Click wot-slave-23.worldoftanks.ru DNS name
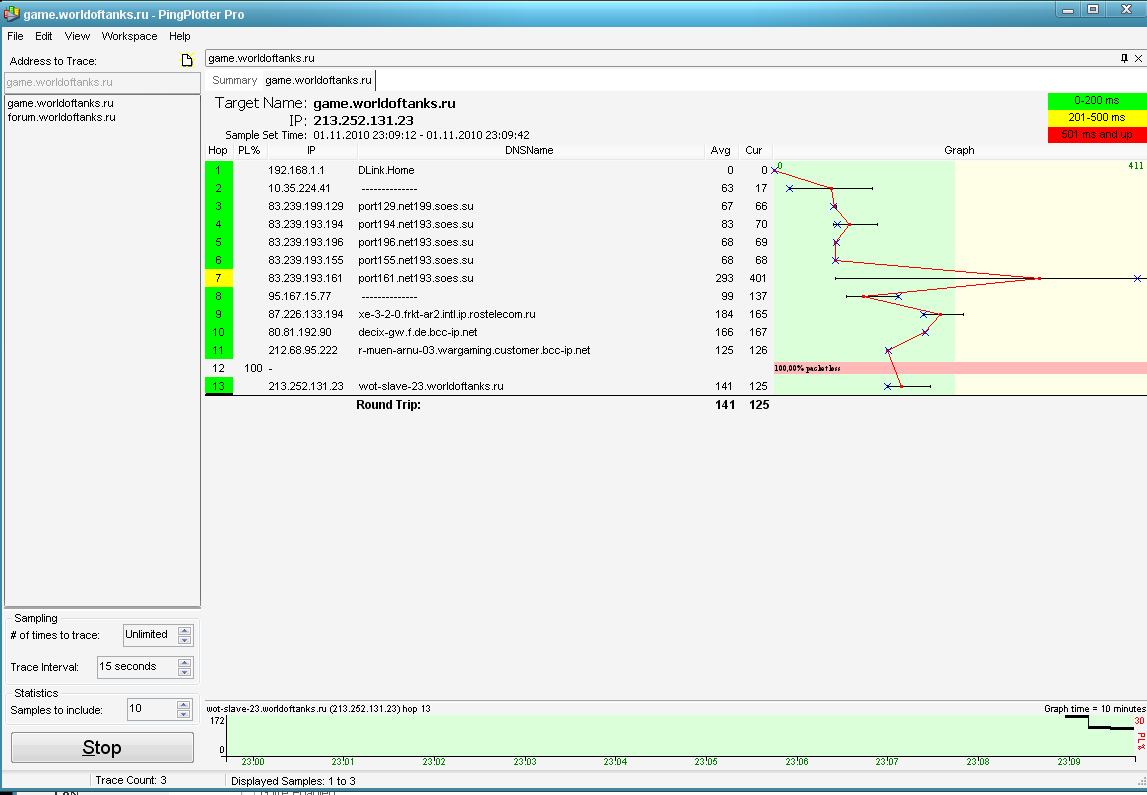1147x795 pixels. point(431,386)
